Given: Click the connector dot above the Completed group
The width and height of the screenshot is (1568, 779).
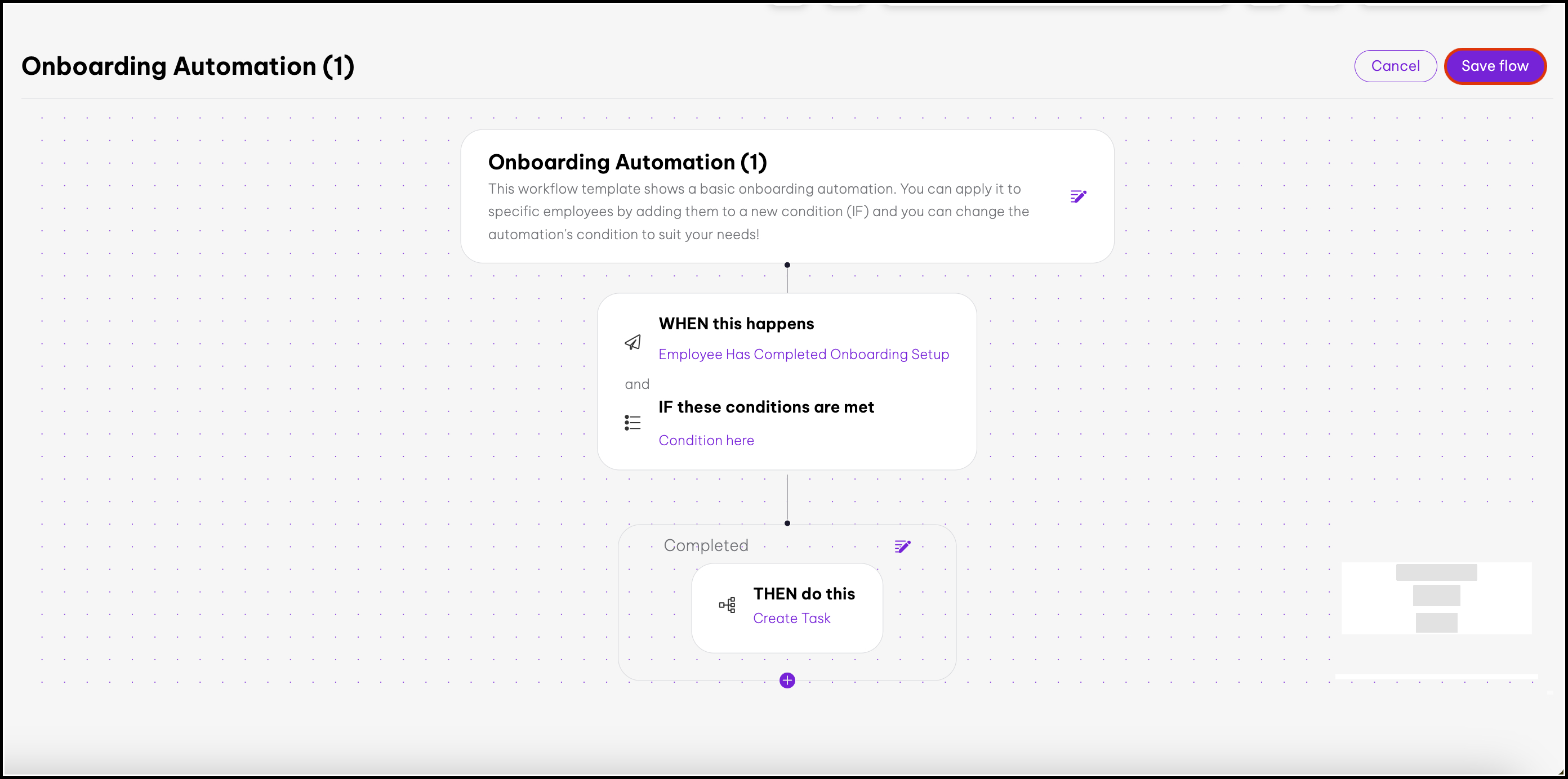Looking at the screenshot, I should click(787, 523).
